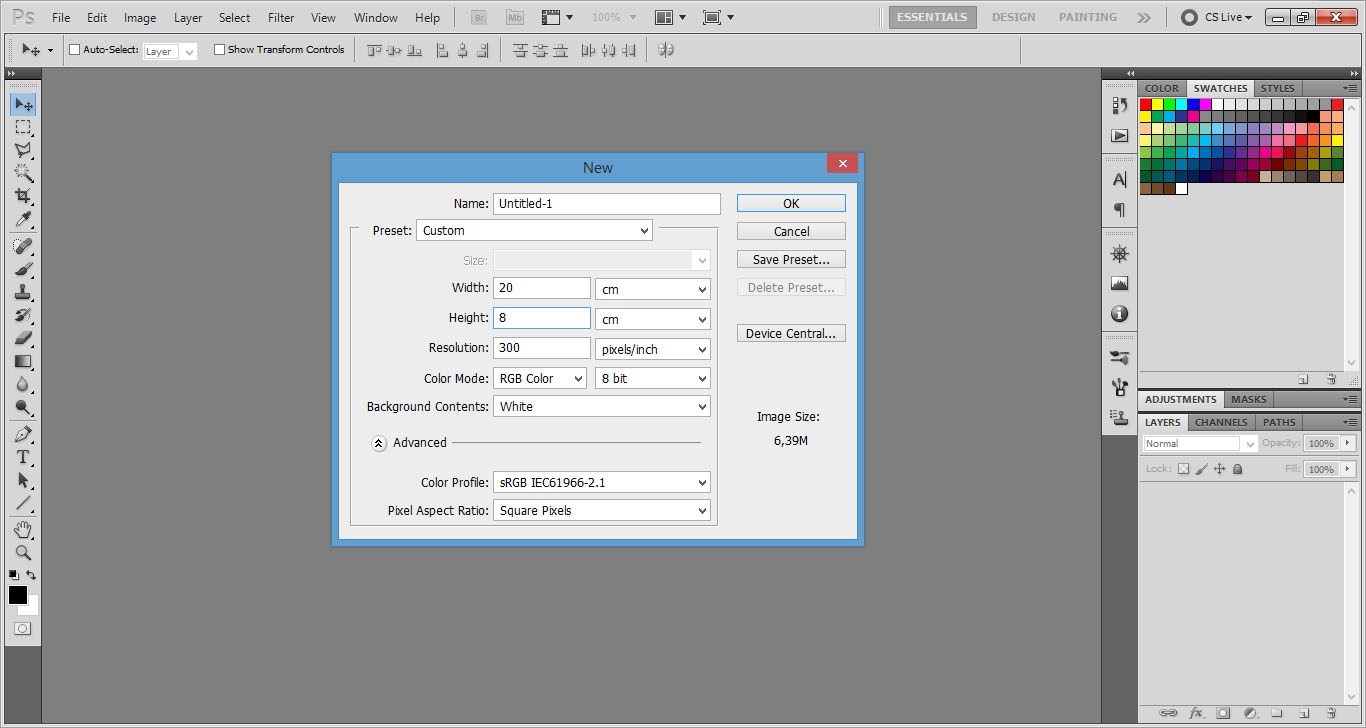Screen dimensions: 1366x728
Task: Select the Hand tool
Action: tap(22, 529)
